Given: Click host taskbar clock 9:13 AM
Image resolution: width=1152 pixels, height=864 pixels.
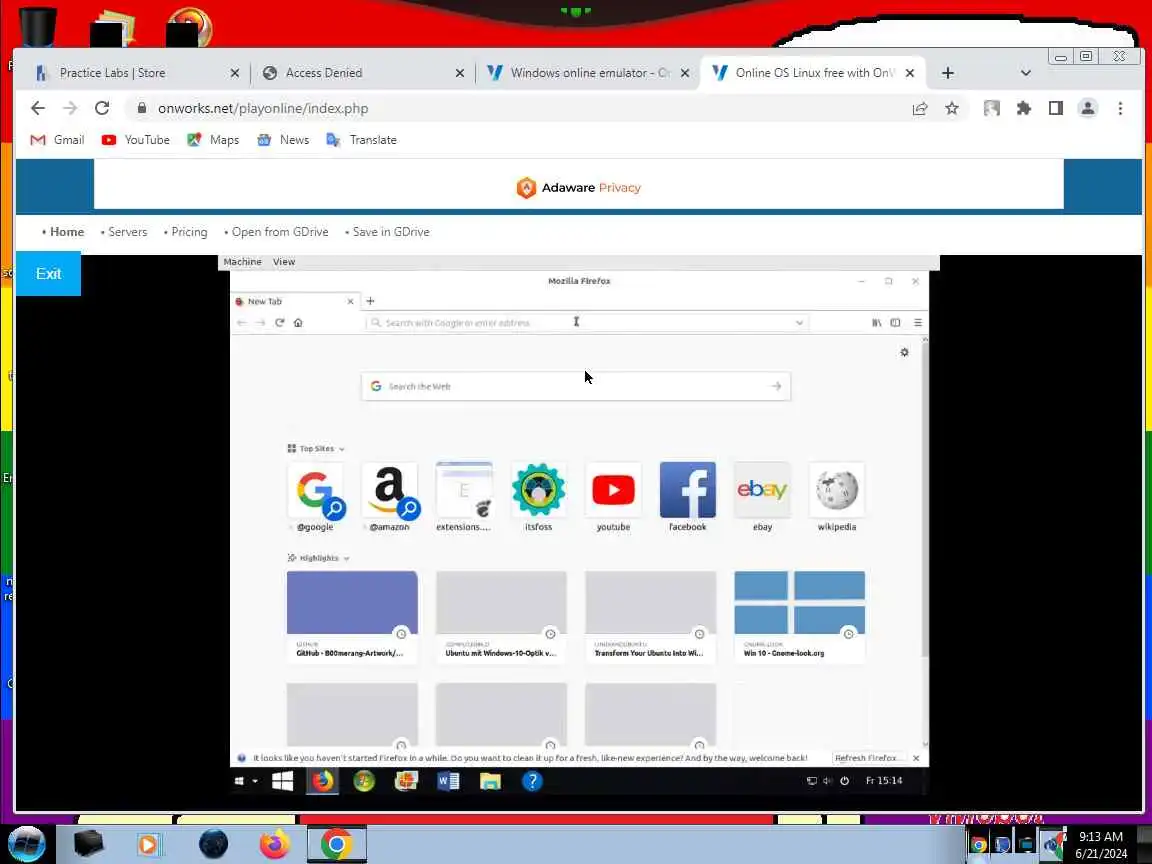Looking at the screenshot, I should [1101, 837].
